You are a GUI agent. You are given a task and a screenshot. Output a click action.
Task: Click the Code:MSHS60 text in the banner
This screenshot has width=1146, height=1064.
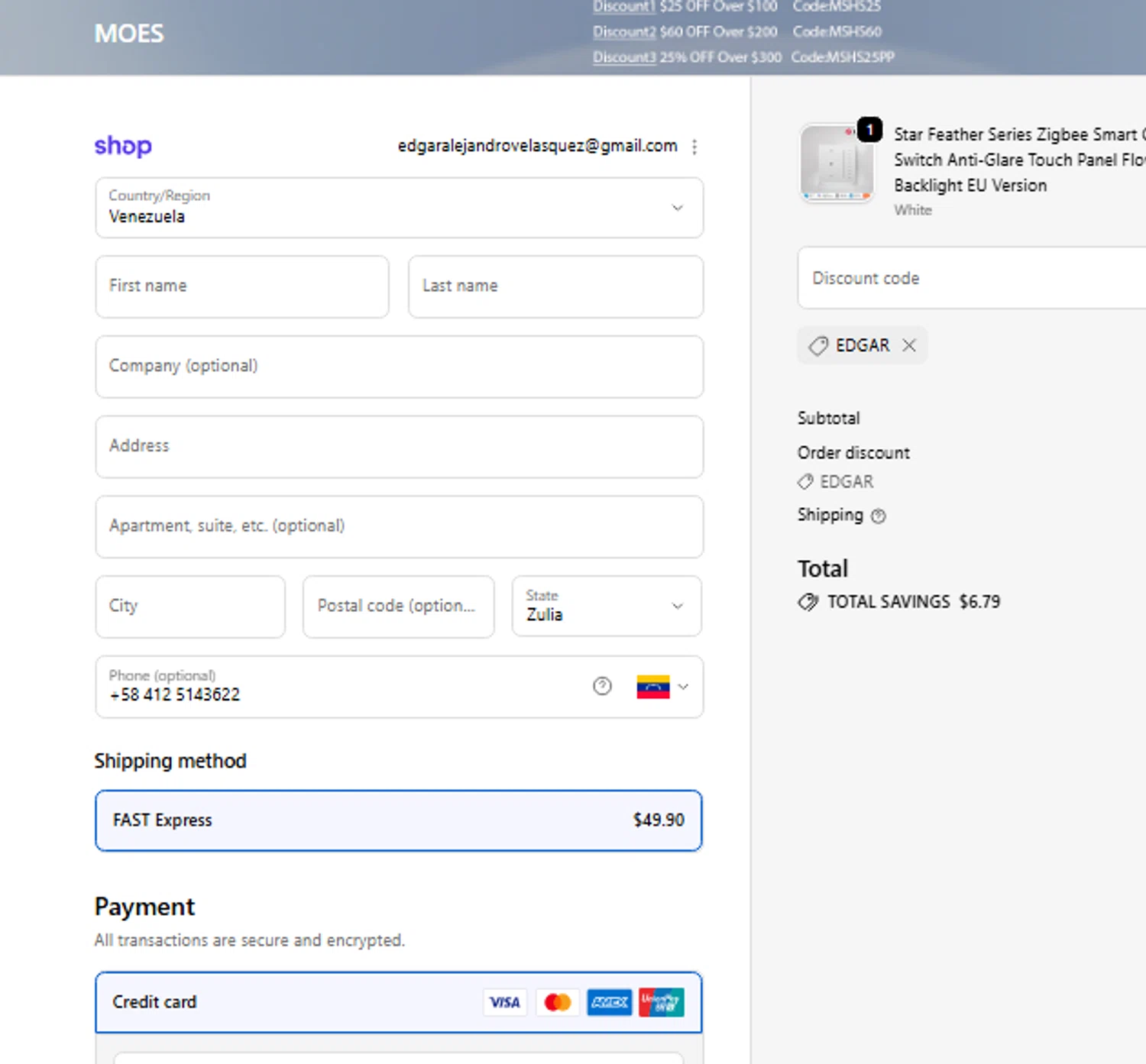tap(837, 32)
